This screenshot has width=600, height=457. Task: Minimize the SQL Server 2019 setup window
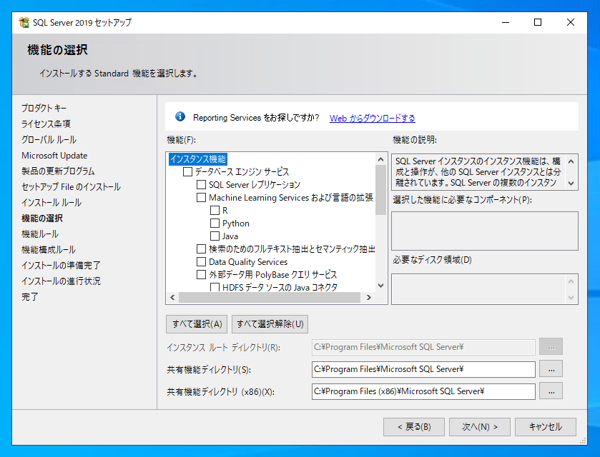coord(505,23)
